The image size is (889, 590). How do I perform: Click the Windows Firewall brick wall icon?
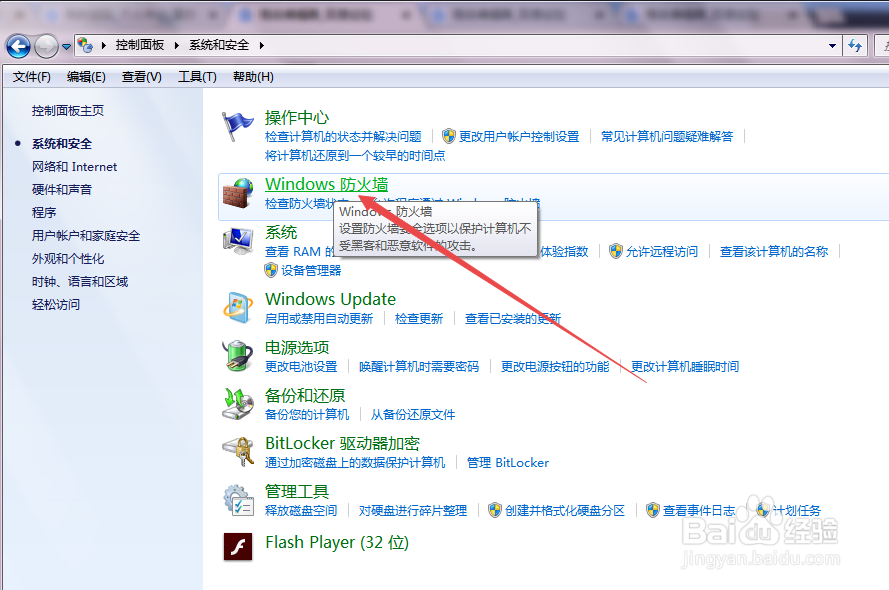pos(238,193)
